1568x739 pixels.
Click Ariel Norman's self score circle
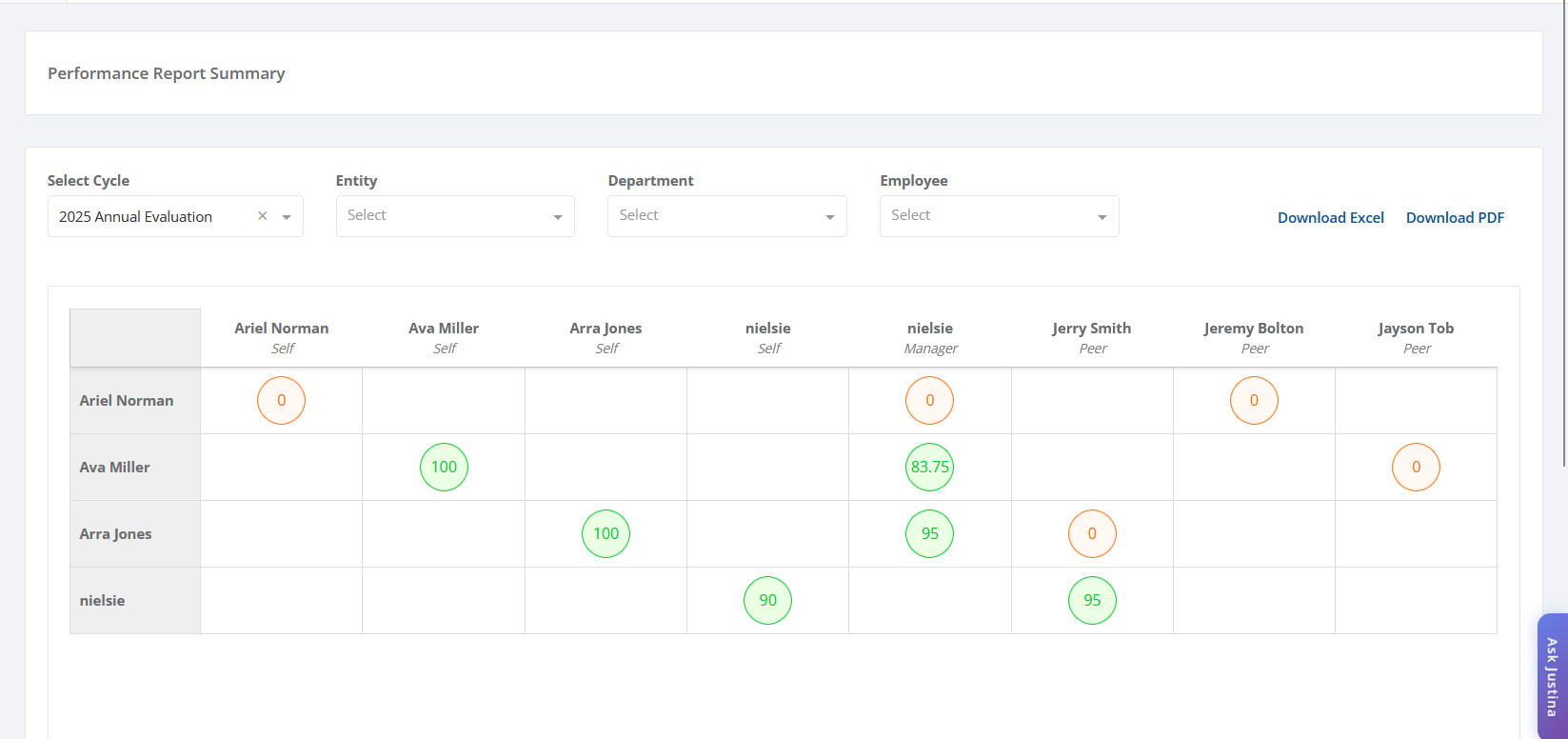[282, 400]
